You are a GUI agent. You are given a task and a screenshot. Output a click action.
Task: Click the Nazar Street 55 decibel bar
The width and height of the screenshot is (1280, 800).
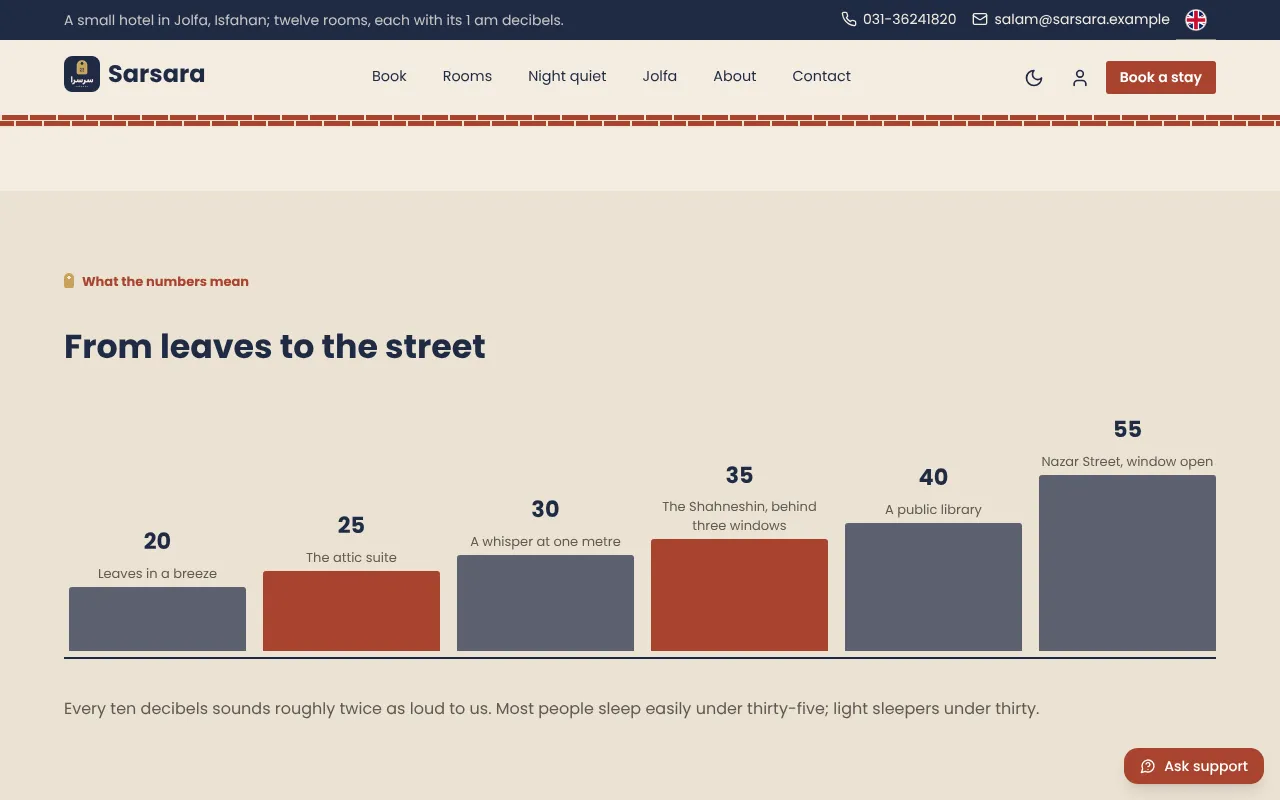click(x=1127, y=563)
